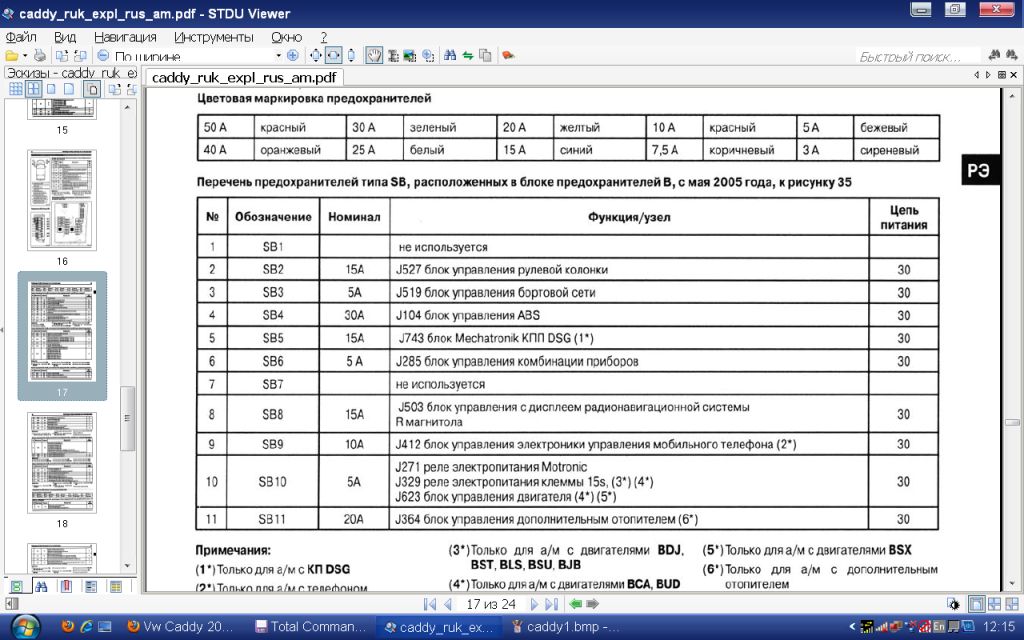Open the fifth sidebar panel tab
Viewport: 1024px width, 640px height.
point(116,586)
